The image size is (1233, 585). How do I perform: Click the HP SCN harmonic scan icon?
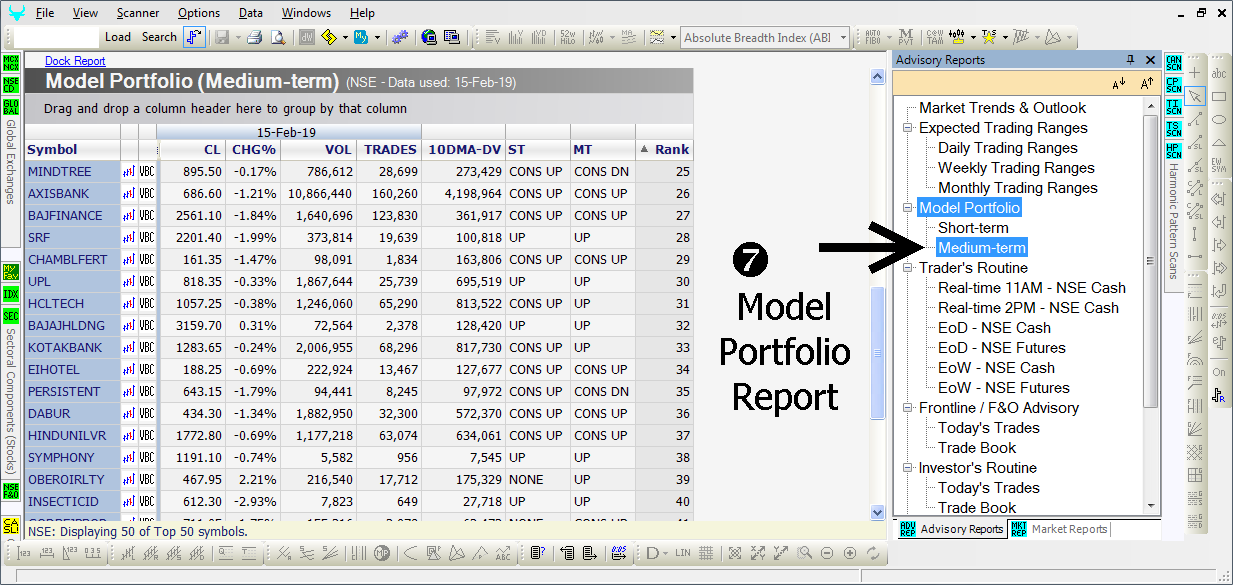(x=1174, y=151)
